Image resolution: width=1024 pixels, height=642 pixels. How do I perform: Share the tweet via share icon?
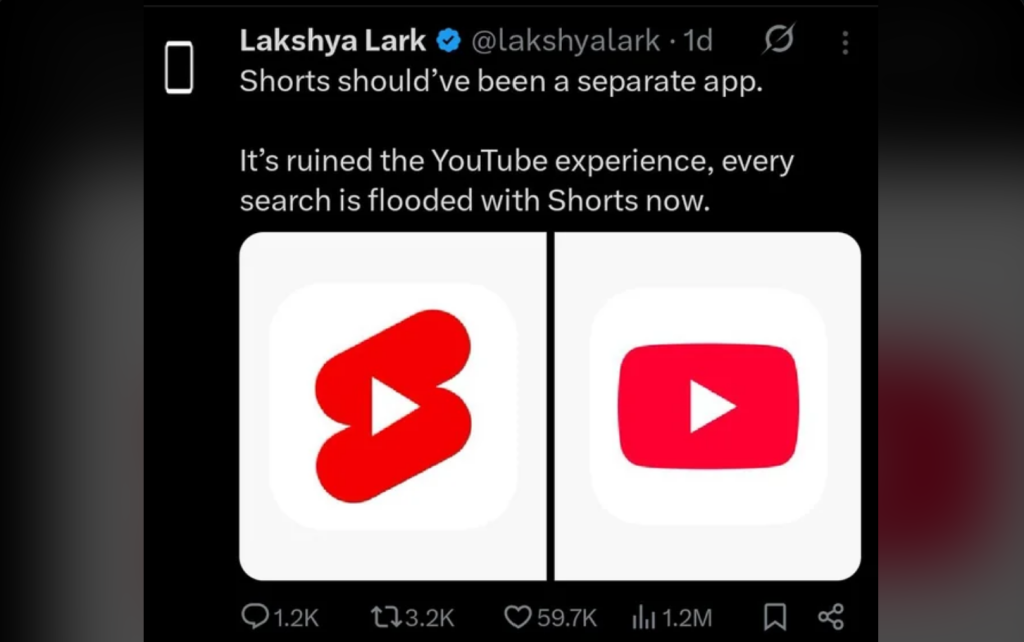831,617
